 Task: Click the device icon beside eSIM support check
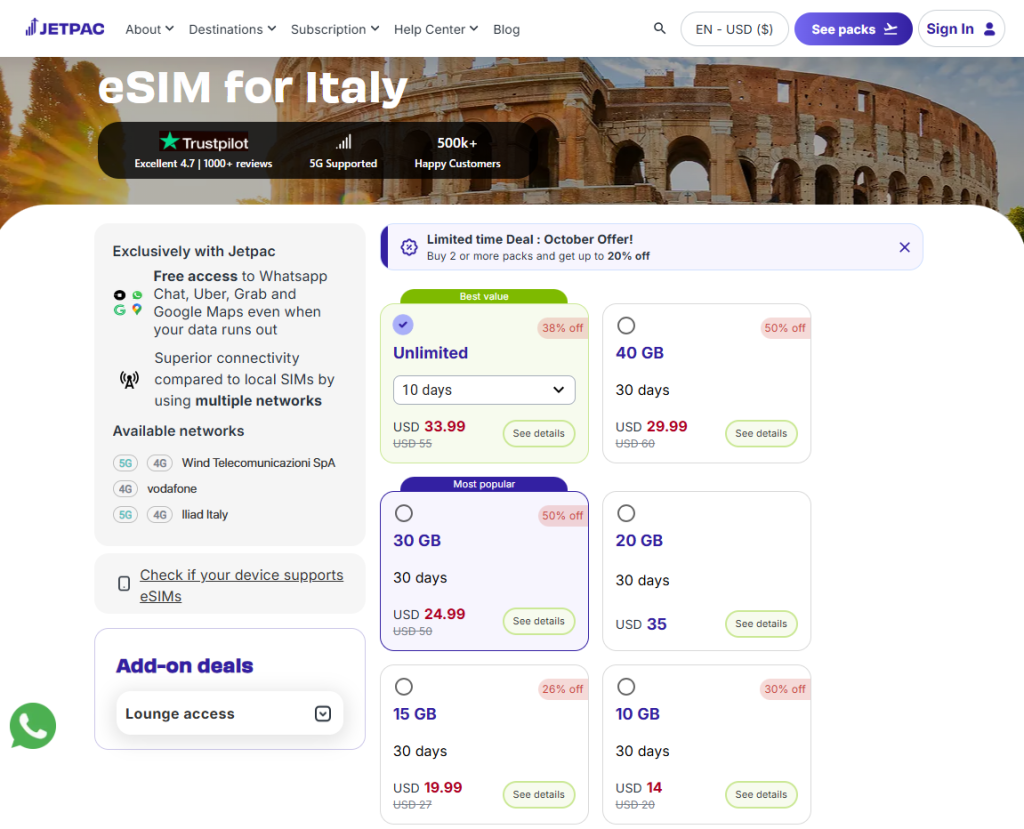(x=124, y=584)
